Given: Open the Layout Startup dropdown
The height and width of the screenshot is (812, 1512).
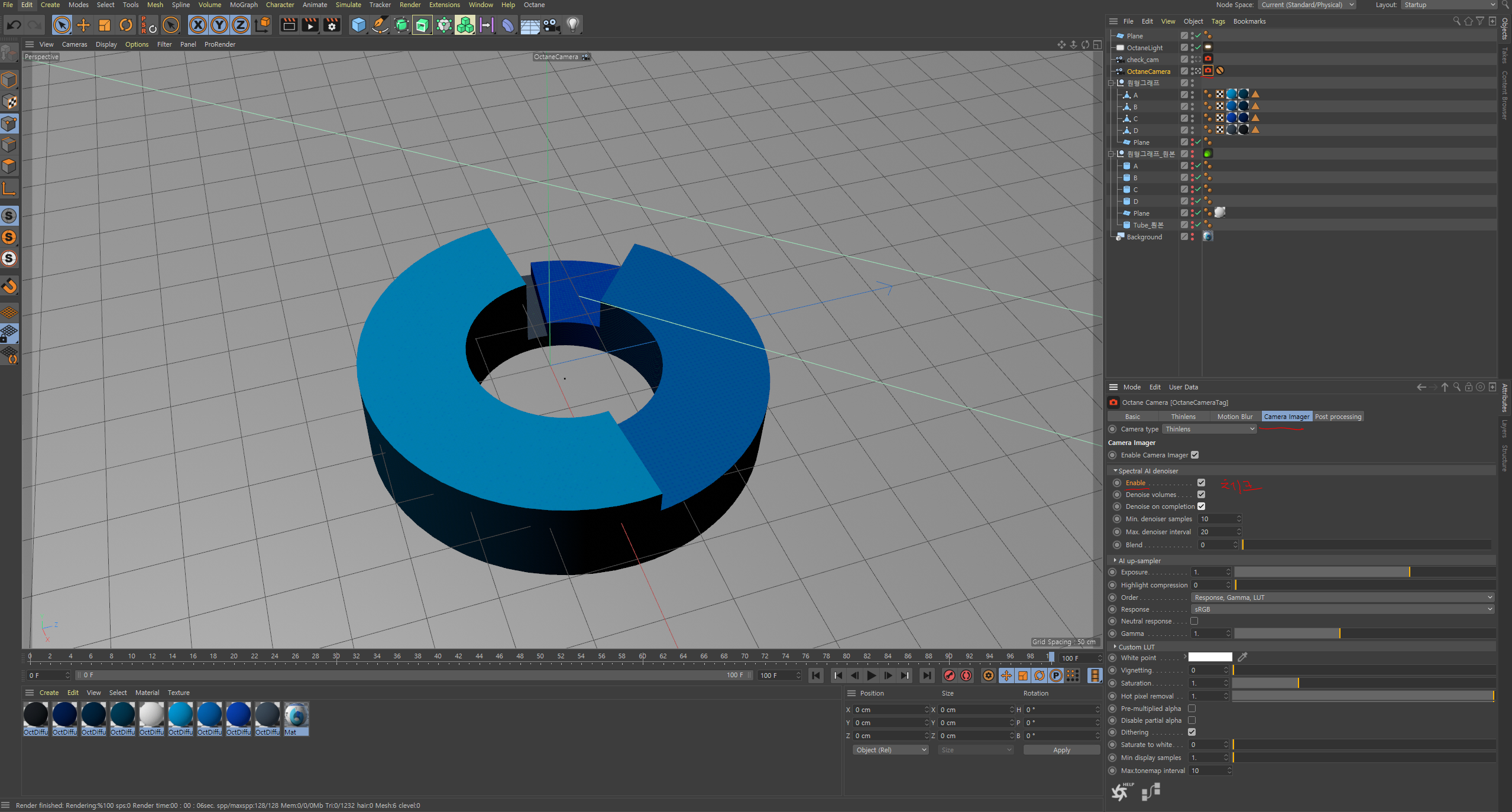Looking at the screenshot, I should pyautogui.click(x=1449, y=5).
